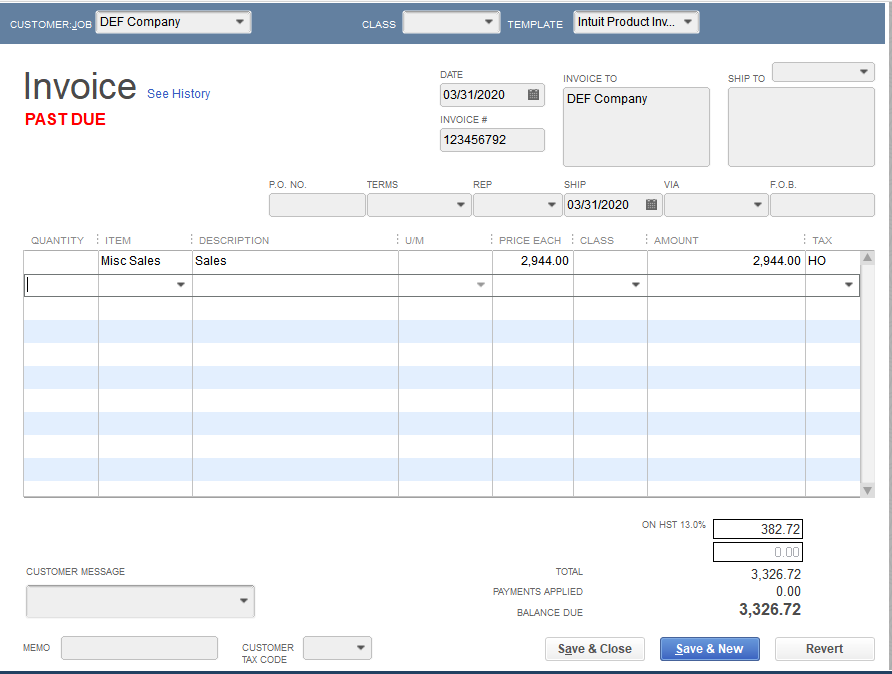The width and height of the screenshot is (892, 674).
Task: Click the See History link
Action: click(x=178, y=94)
